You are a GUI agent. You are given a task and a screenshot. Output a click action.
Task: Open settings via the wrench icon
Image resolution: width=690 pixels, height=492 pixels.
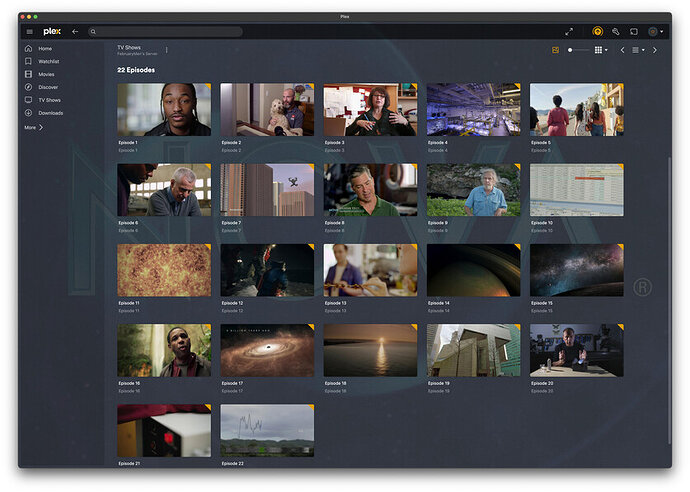pyautogui.click(x=616, y=31)
